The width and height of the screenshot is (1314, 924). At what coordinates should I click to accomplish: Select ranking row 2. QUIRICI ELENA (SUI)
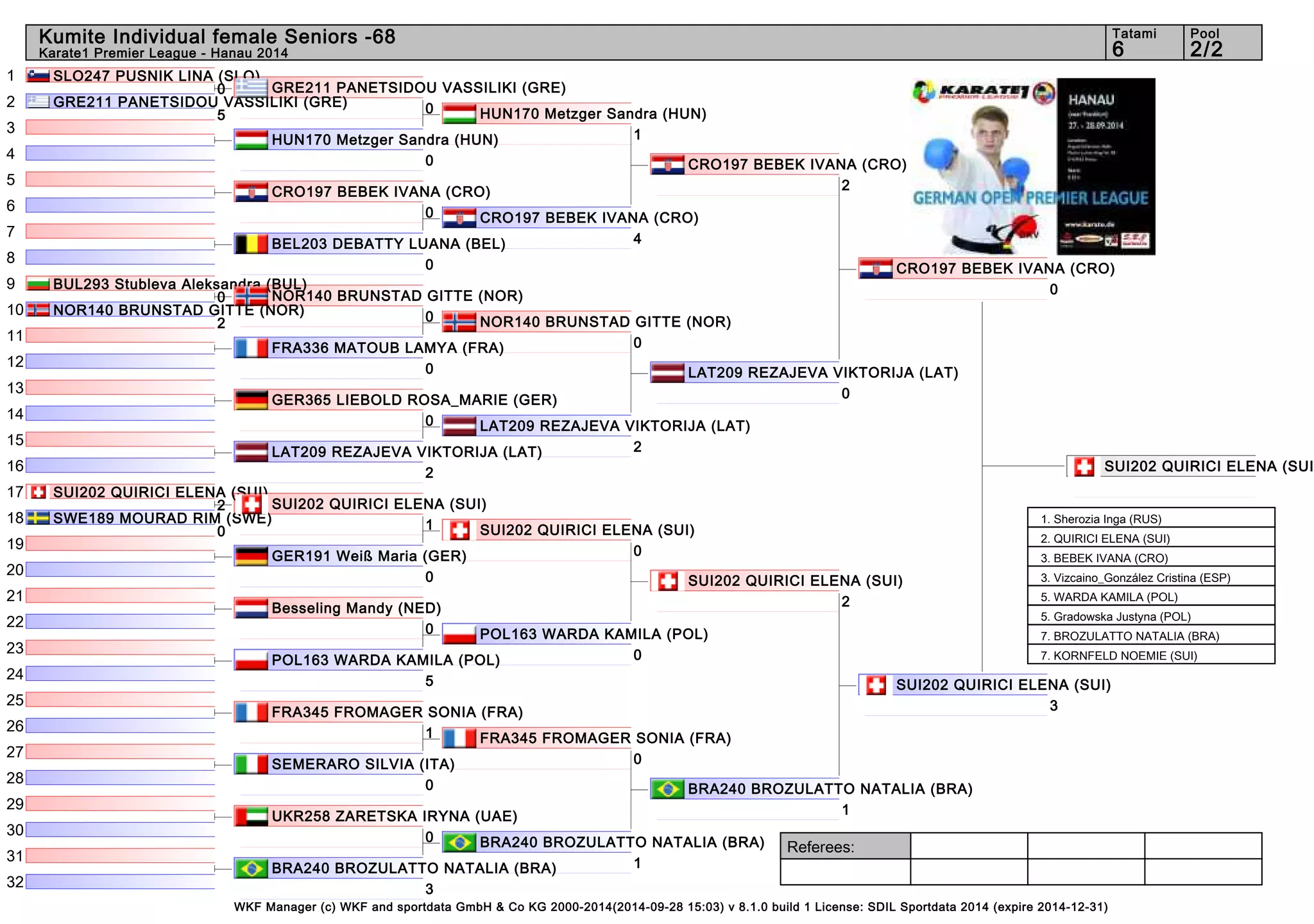(x=1151, y=538)
